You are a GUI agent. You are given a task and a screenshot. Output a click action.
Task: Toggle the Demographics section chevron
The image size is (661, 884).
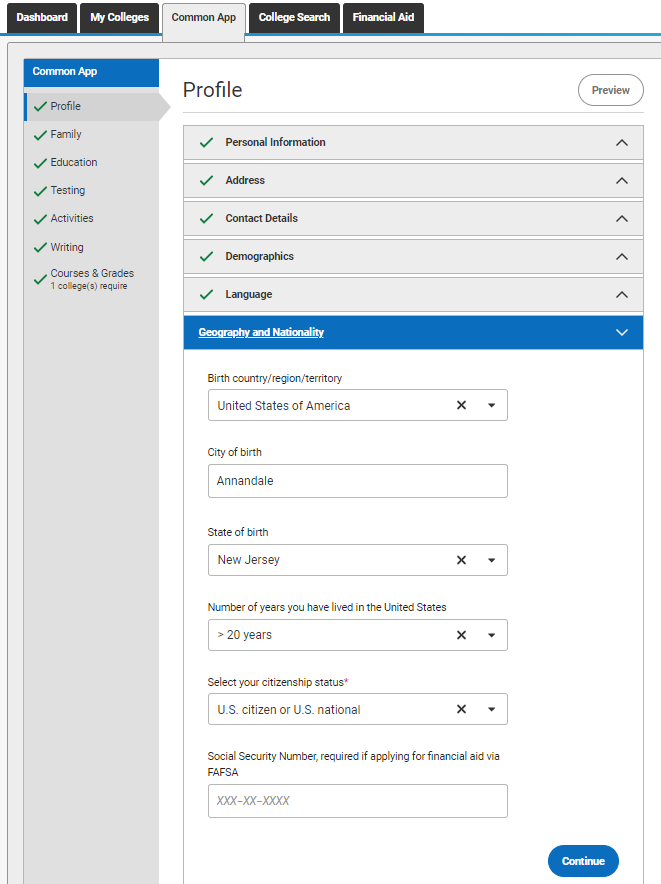click(622, 257)
